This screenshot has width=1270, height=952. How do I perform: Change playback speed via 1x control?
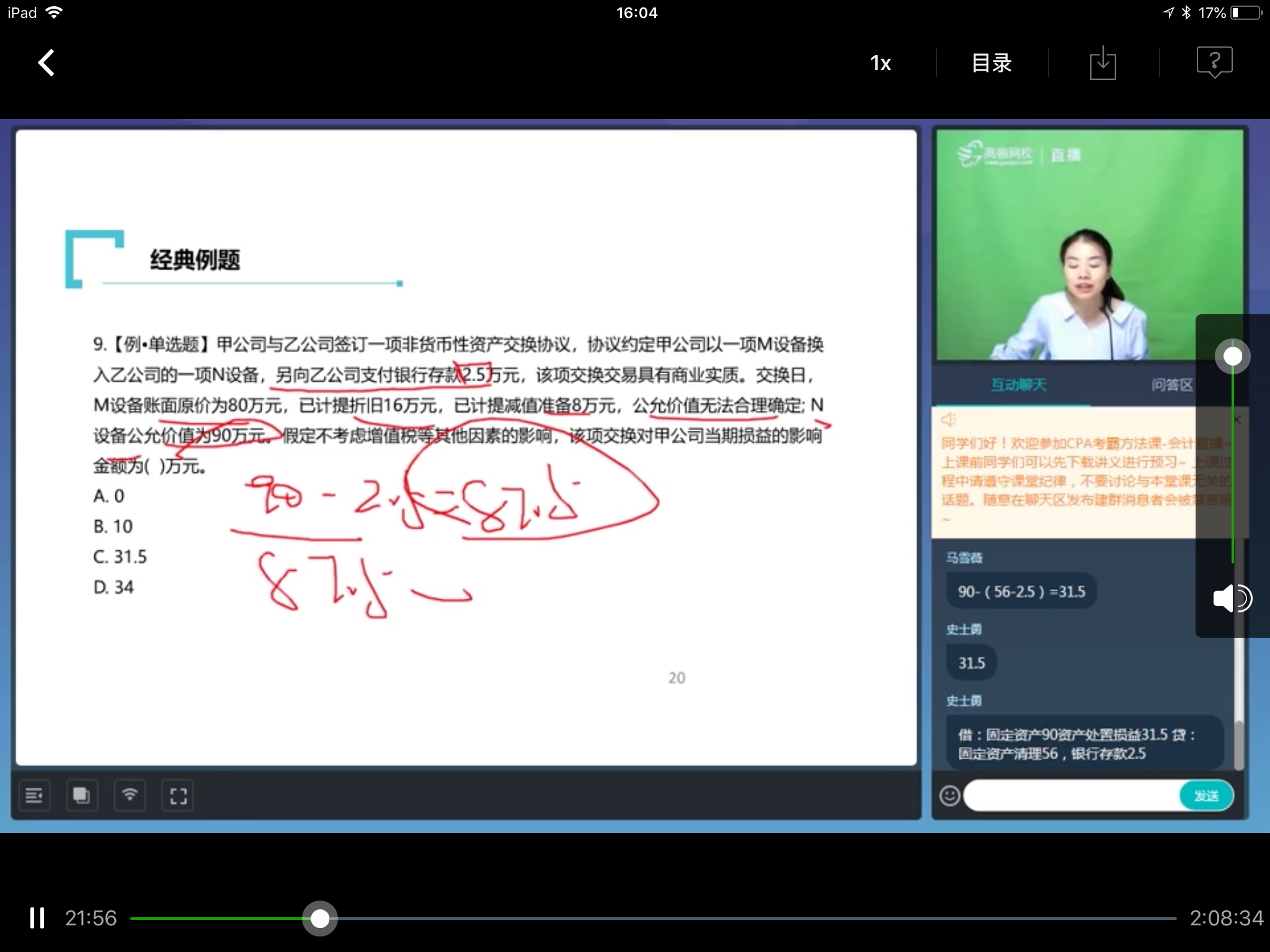coord(880,62)
